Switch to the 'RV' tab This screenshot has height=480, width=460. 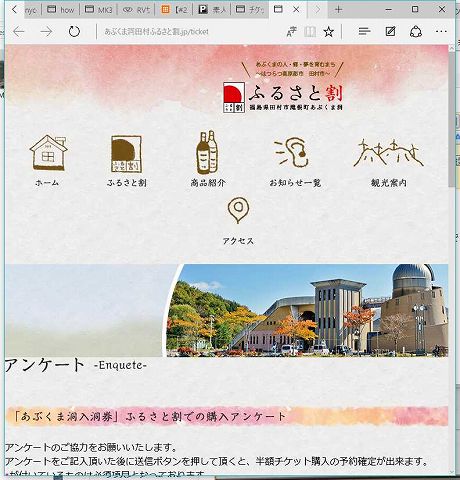(136, 10)
